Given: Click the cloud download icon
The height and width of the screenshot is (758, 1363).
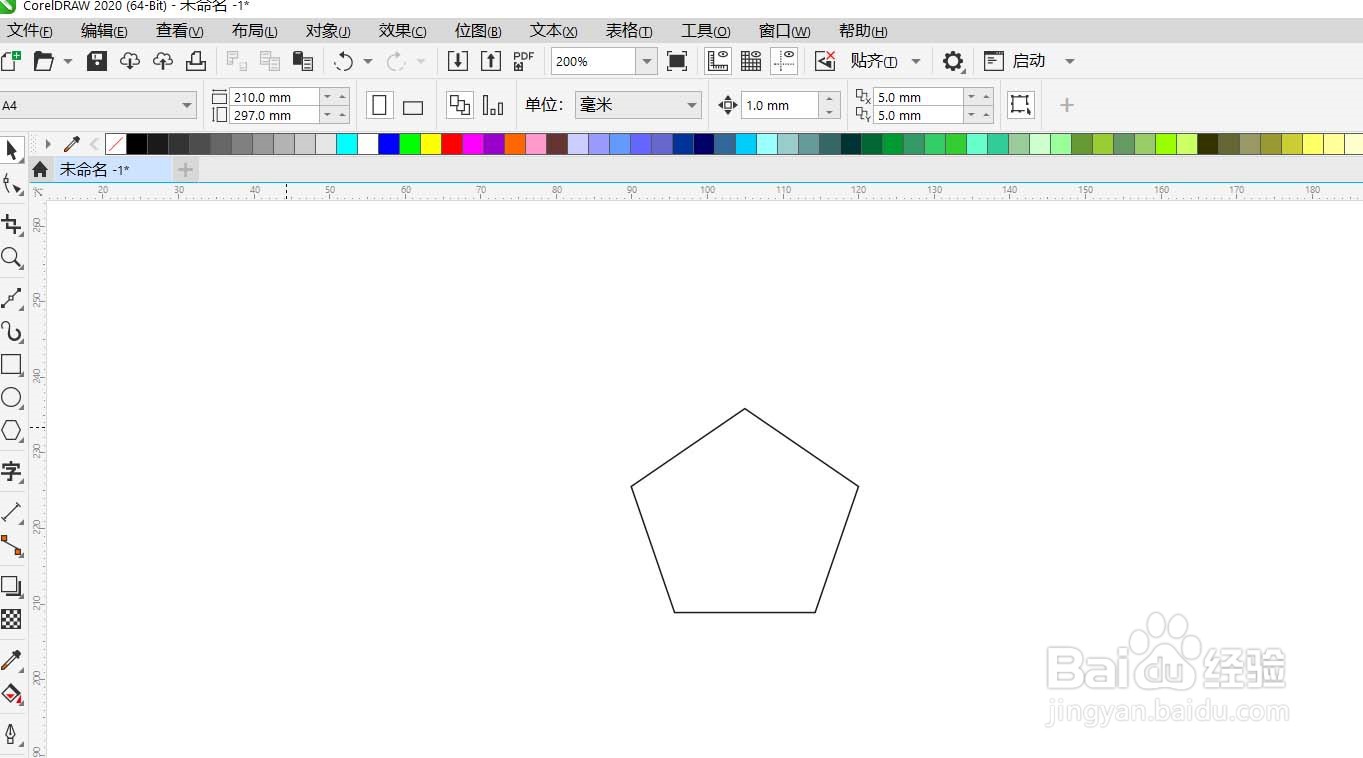Looking at the screenshot, I should (x=130, y=61).
